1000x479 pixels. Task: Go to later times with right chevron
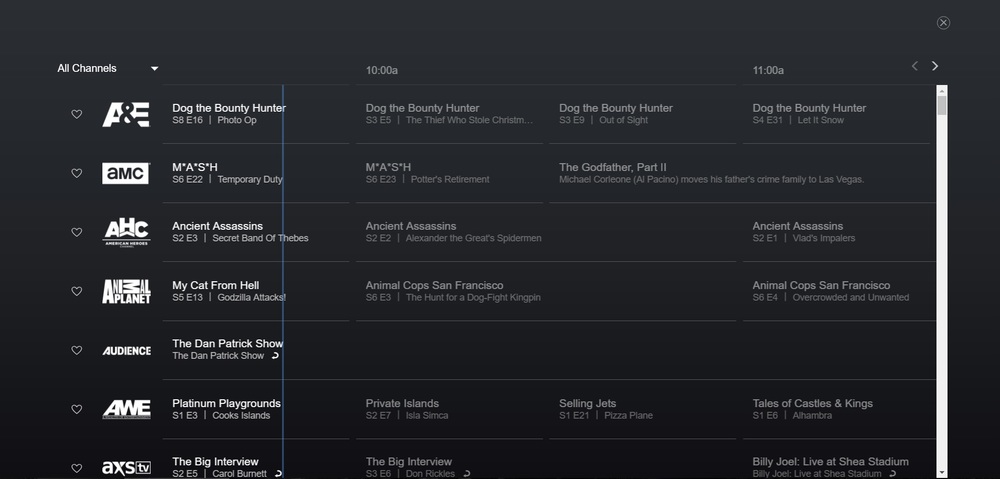coord(935,66)
